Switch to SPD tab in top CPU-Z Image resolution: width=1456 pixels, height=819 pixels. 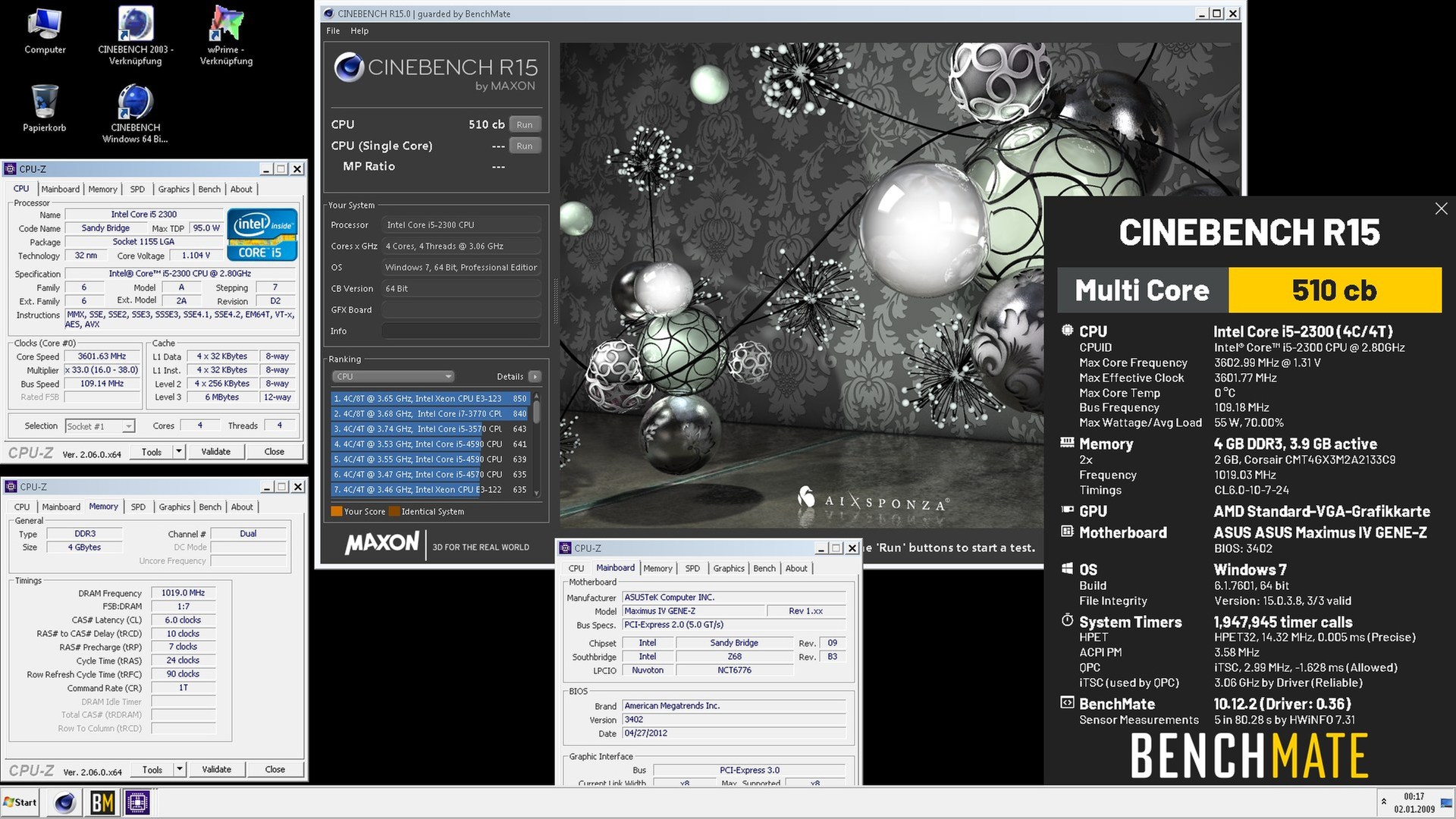137,189
